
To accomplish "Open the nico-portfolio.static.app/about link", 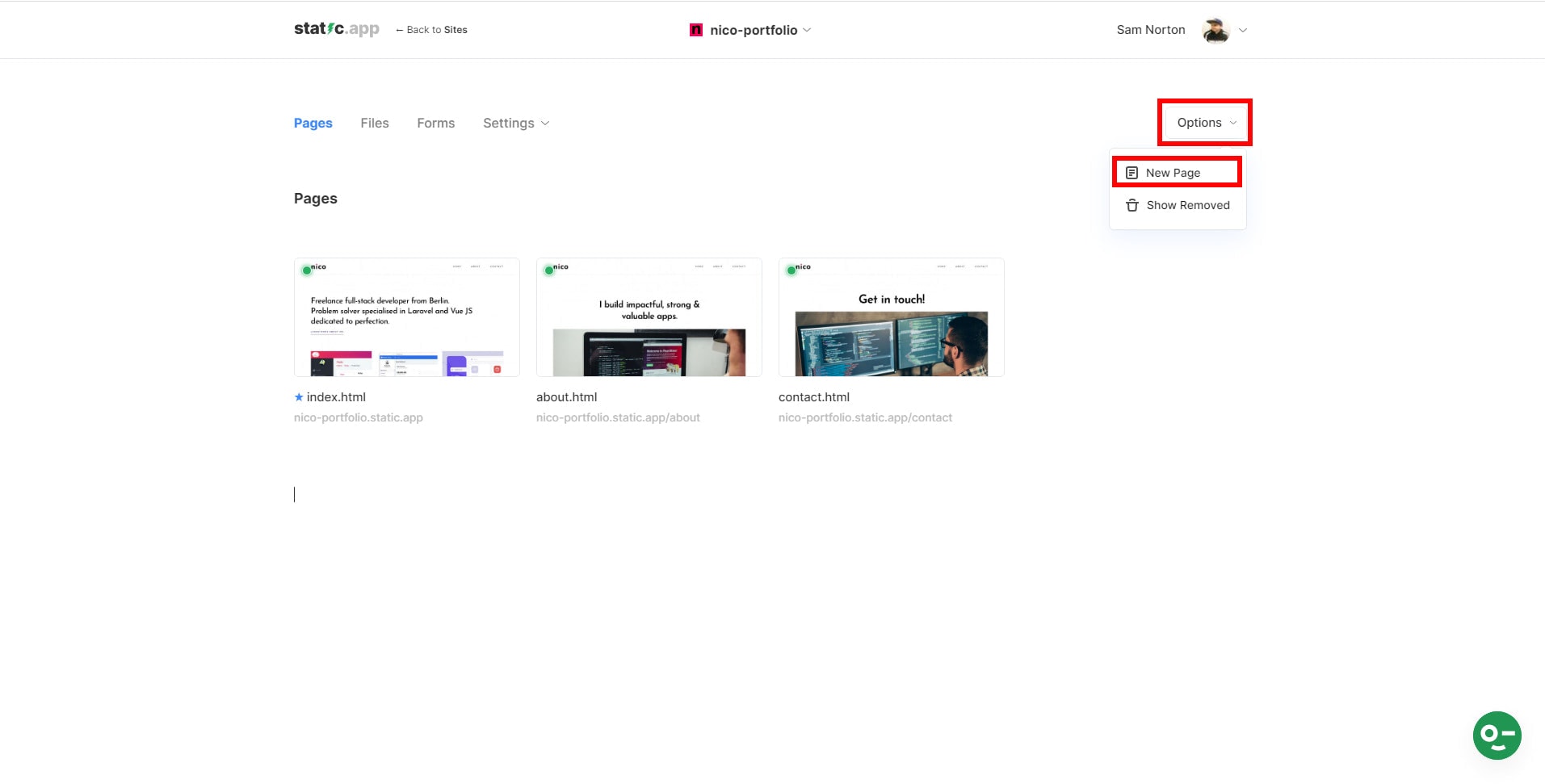I will (618, 417).
